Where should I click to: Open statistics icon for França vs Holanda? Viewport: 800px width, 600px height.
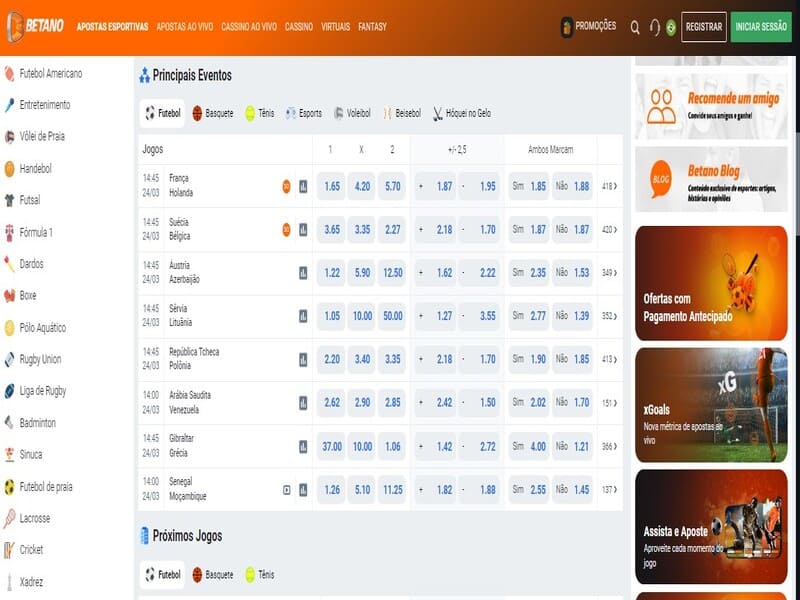tap(303, 186)
